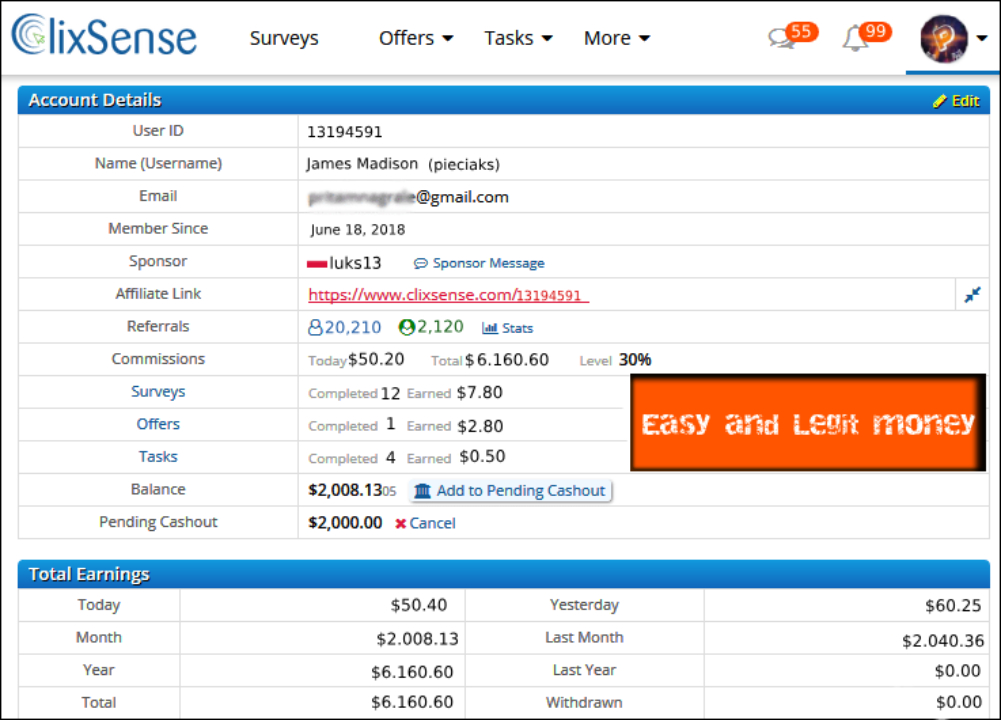The height and width of the screenshot is (720, 1001).
Task: Open the referrals Stats bar chart icon
Action: pyautogui.click(x=490, y=328)
